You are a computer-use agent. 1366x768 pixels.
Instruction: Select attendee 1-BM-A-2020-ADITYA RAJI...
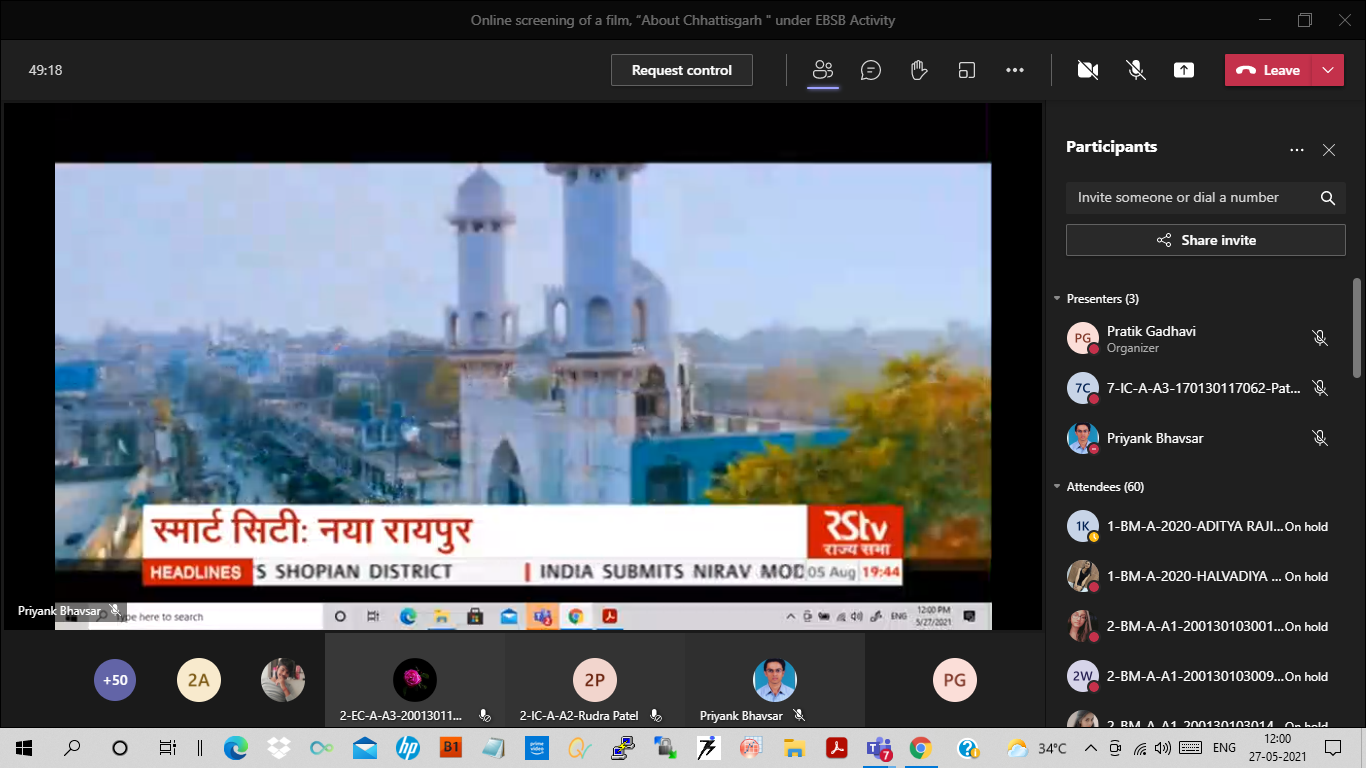click(x=1199, y=526)
